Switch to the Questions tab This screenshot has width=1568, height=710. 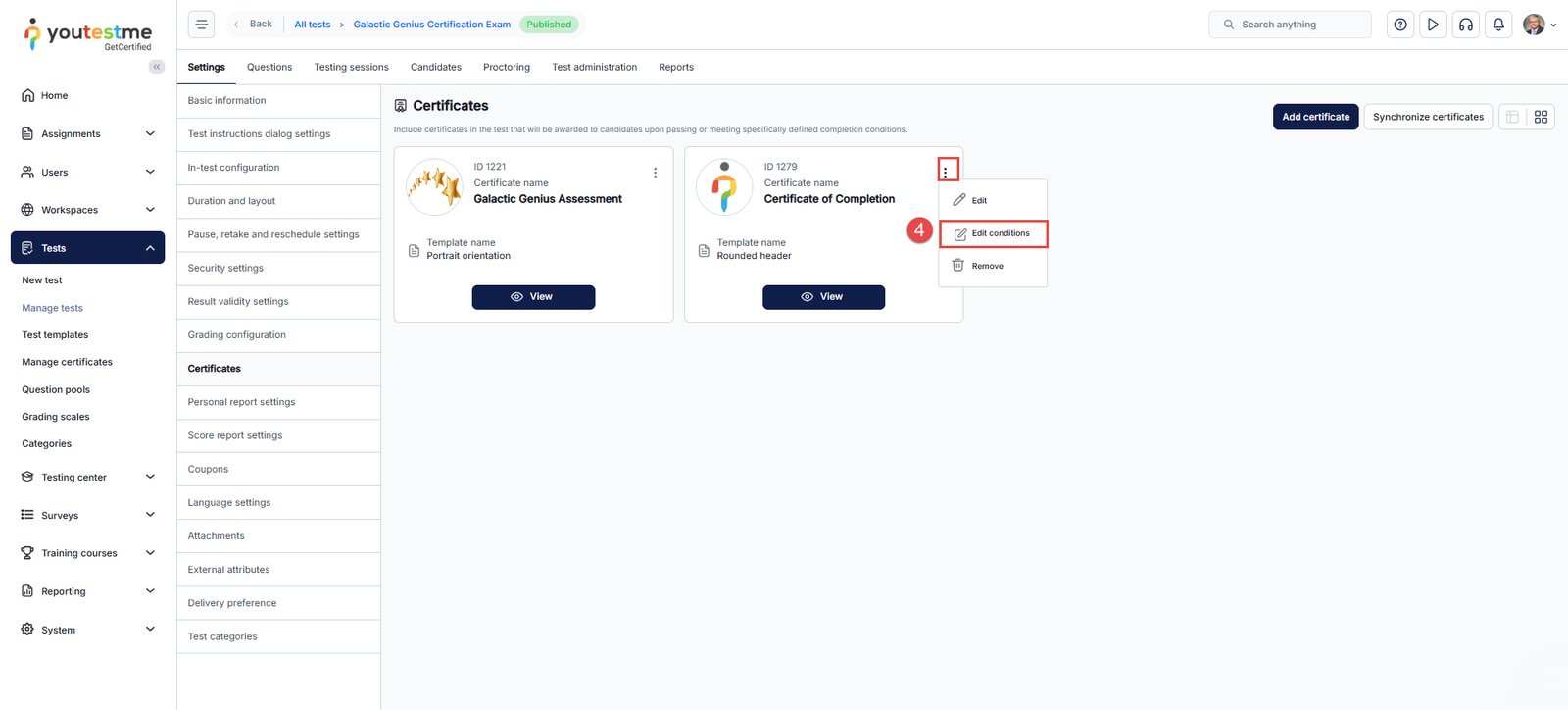tap(269, 68)
